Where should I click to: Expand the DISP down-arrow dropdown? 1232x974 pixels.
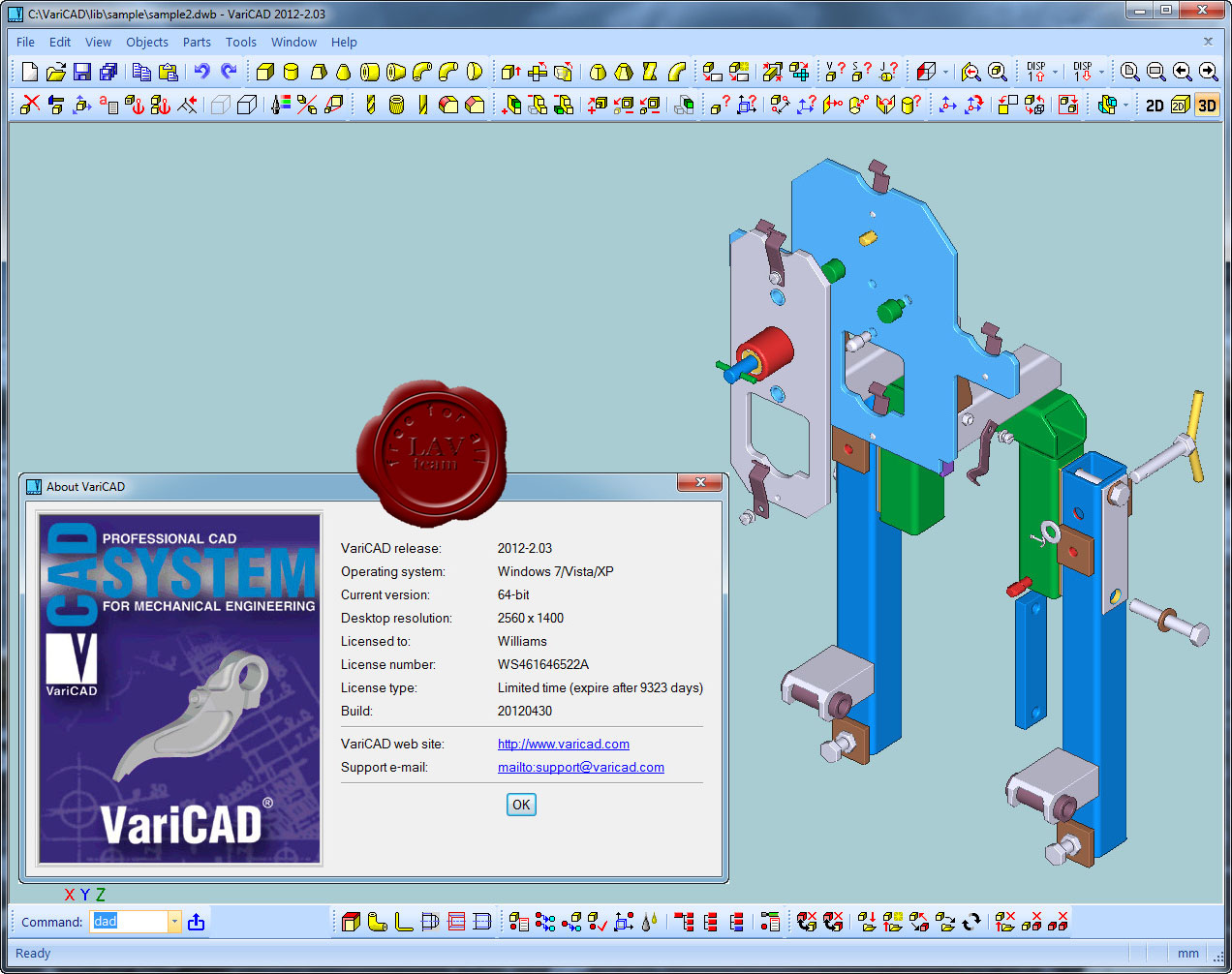click(x=1101, y=72)
